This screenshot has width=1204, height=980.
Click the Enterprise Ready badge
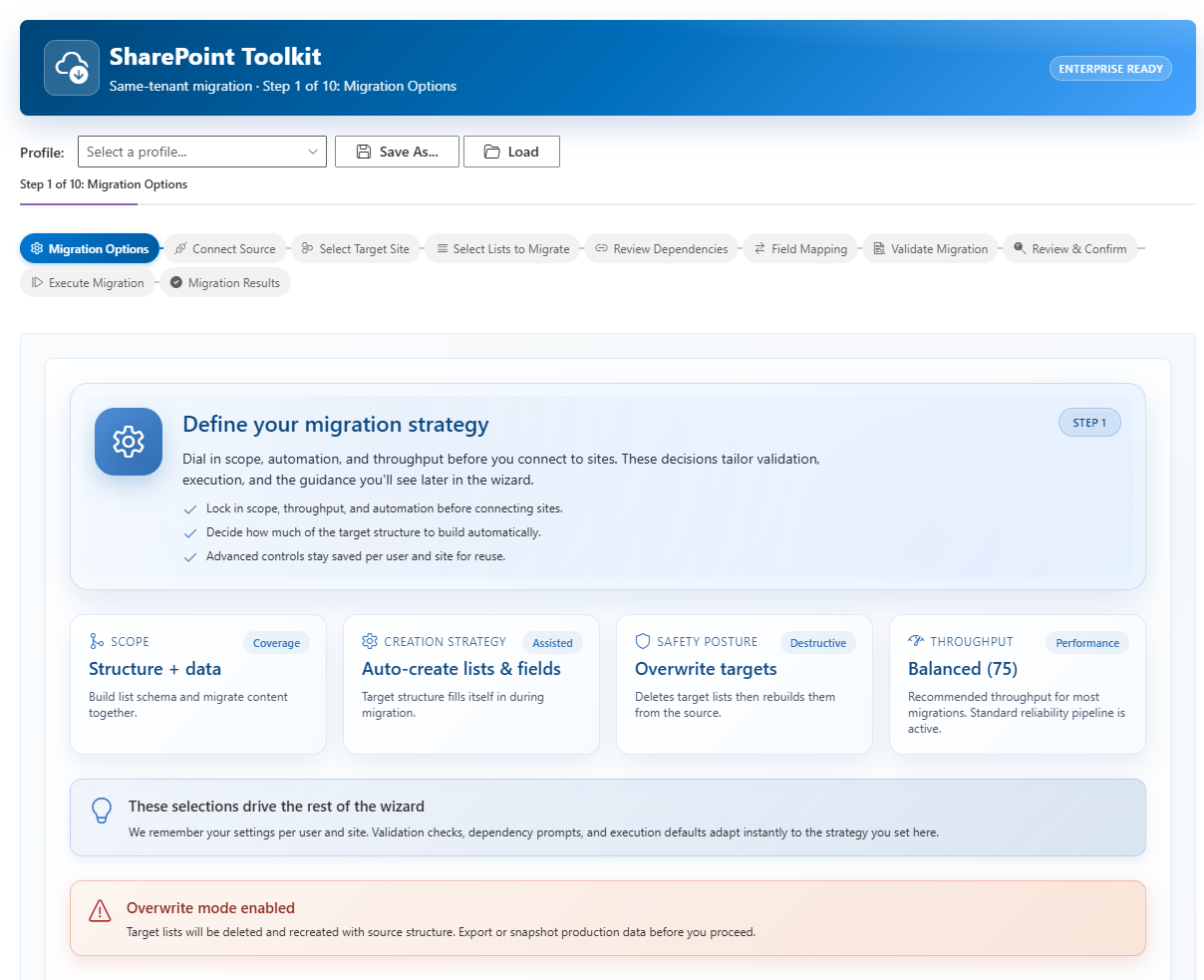pyautogui.click(x=1110, y=69)
